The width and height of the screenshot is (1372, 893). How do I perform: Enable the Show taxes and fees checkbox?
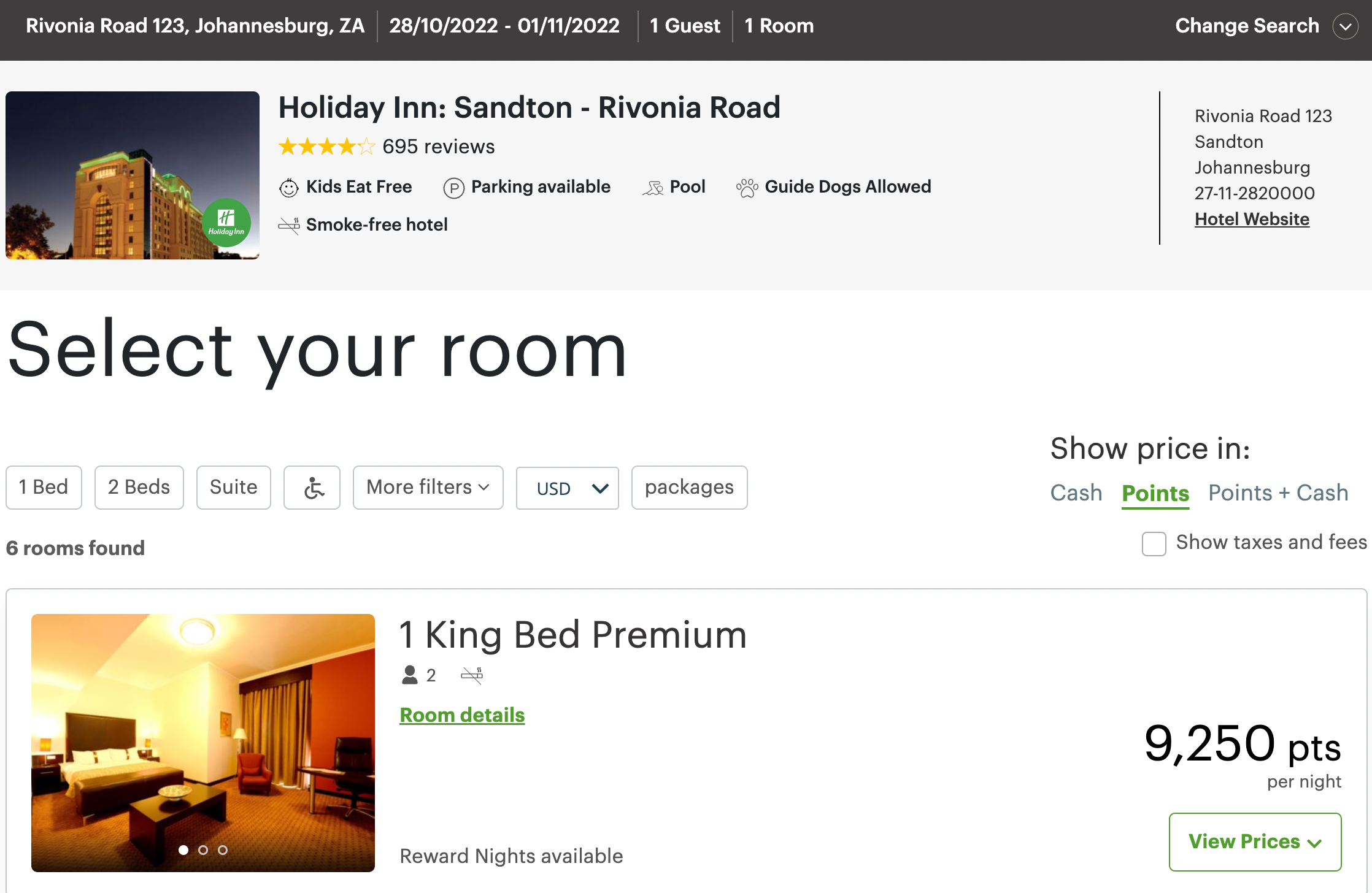[x=1154, y=544]
